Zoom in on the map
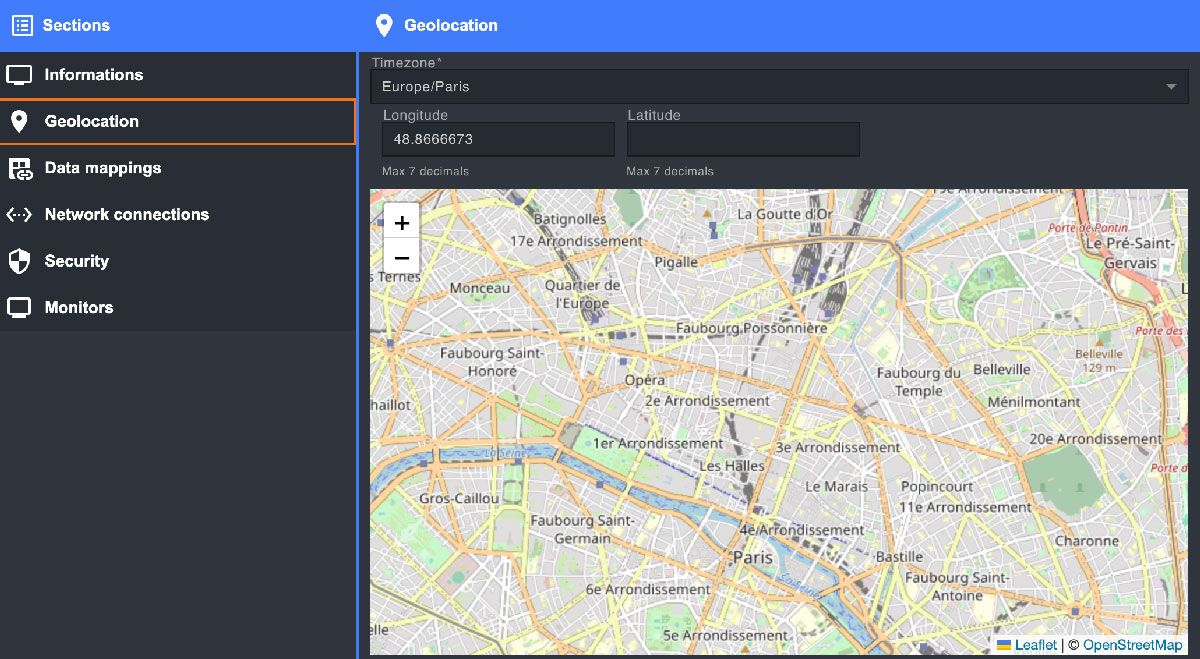Screen dimensions: 1200x659 coord(401,223)
